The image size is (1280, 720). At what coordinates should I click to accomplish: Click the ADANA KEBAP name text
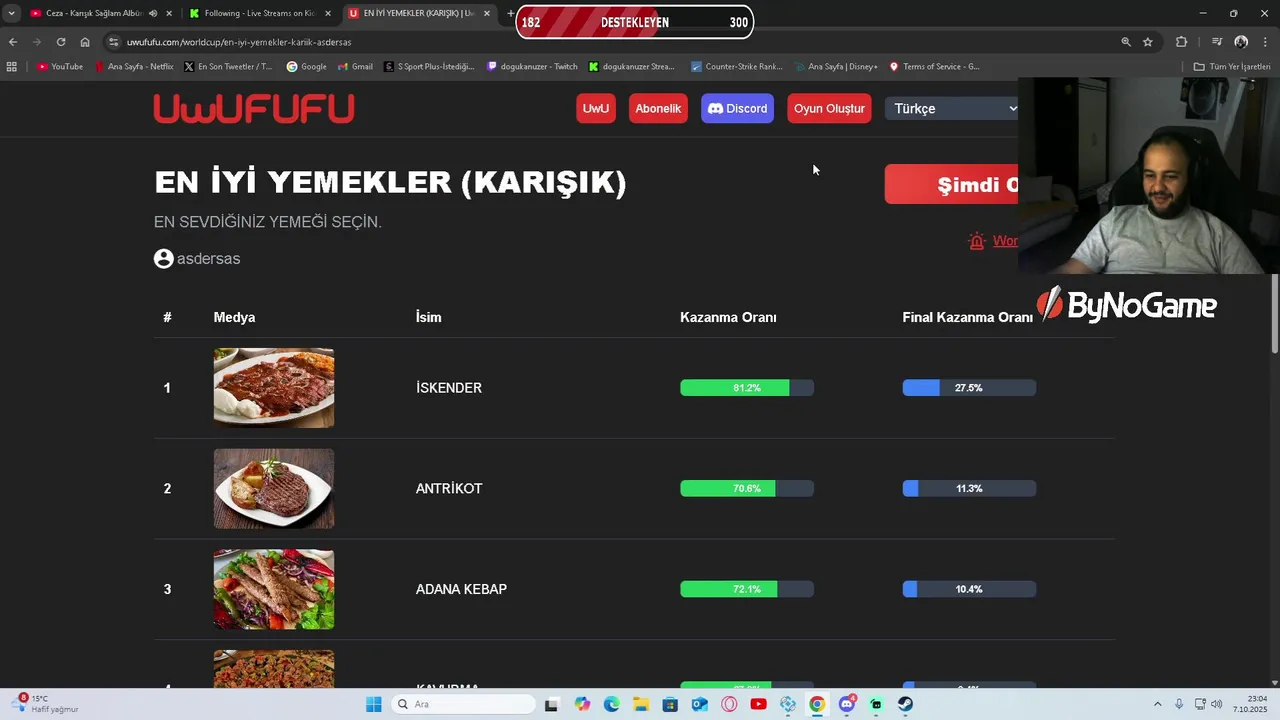[x=461, y=589]
